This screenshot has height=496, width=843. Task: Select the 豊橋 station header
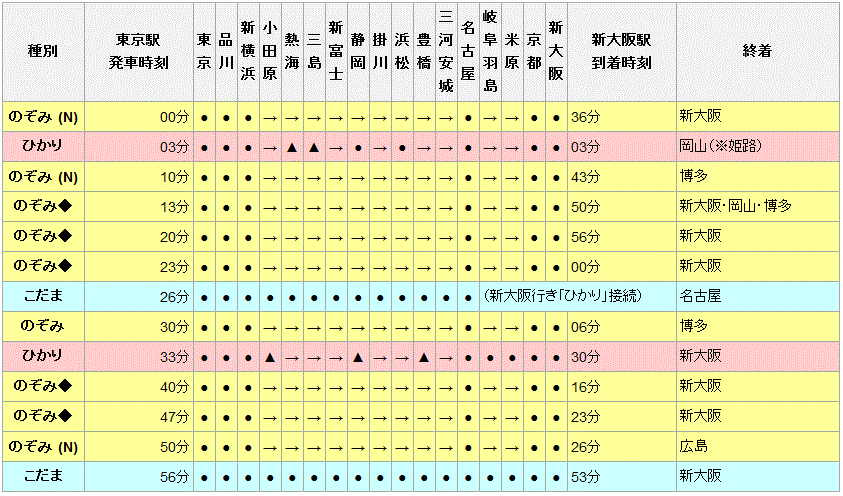(x=424, y=52)
